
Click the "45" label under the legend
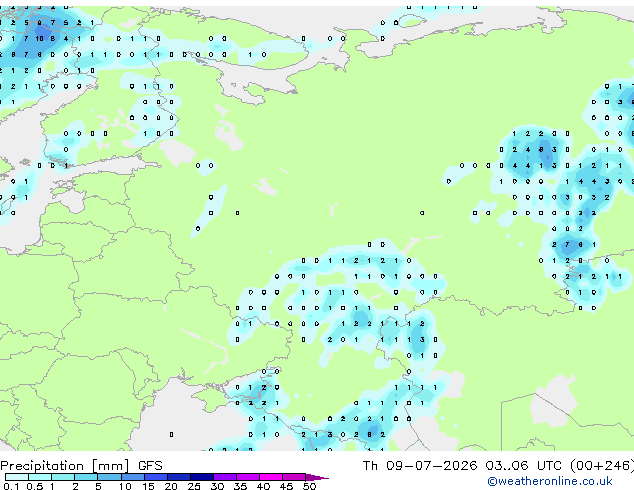pyautogui.click(x=286, y=486)
